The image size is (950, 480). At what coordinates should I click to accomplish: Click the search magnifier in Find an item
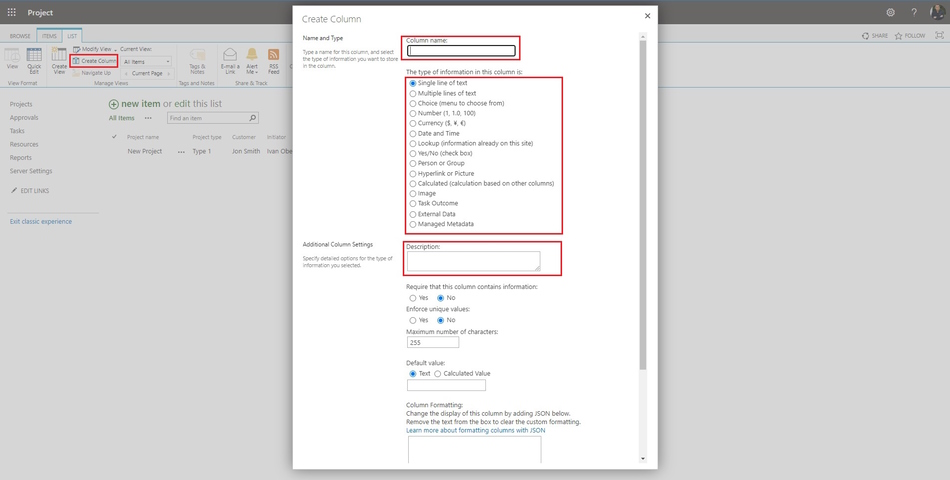click(x=253, y=118)
